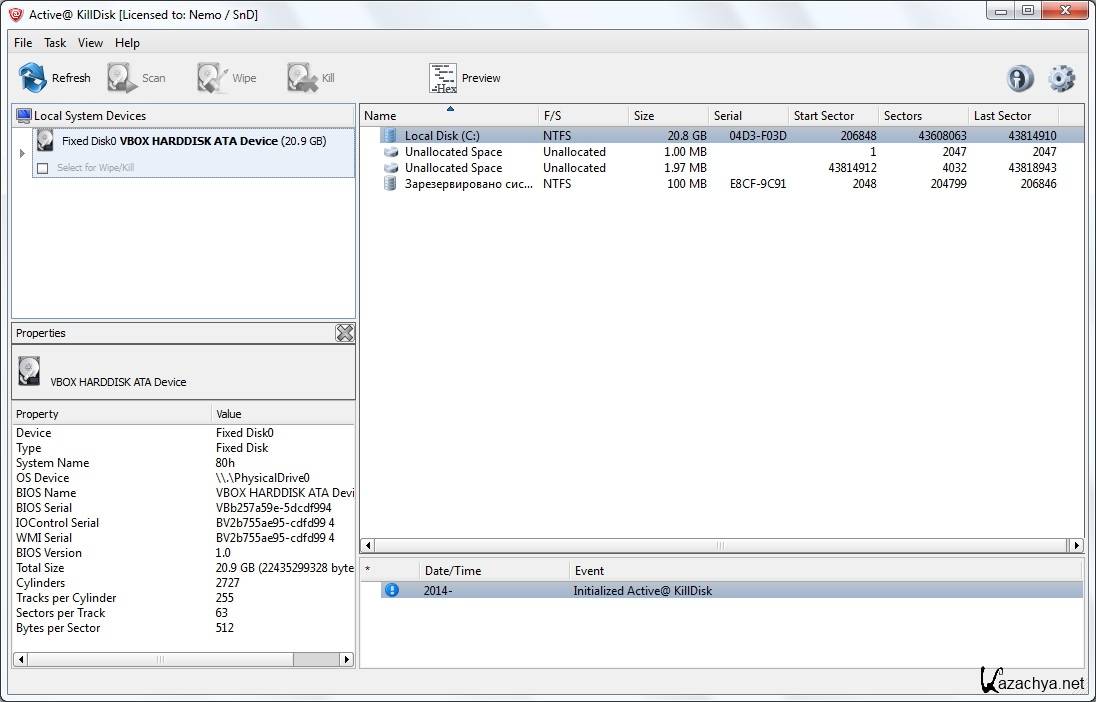Screen dimensions: 1096x702
Task: Close the Properties panel
Action: (x=344, y=333)
